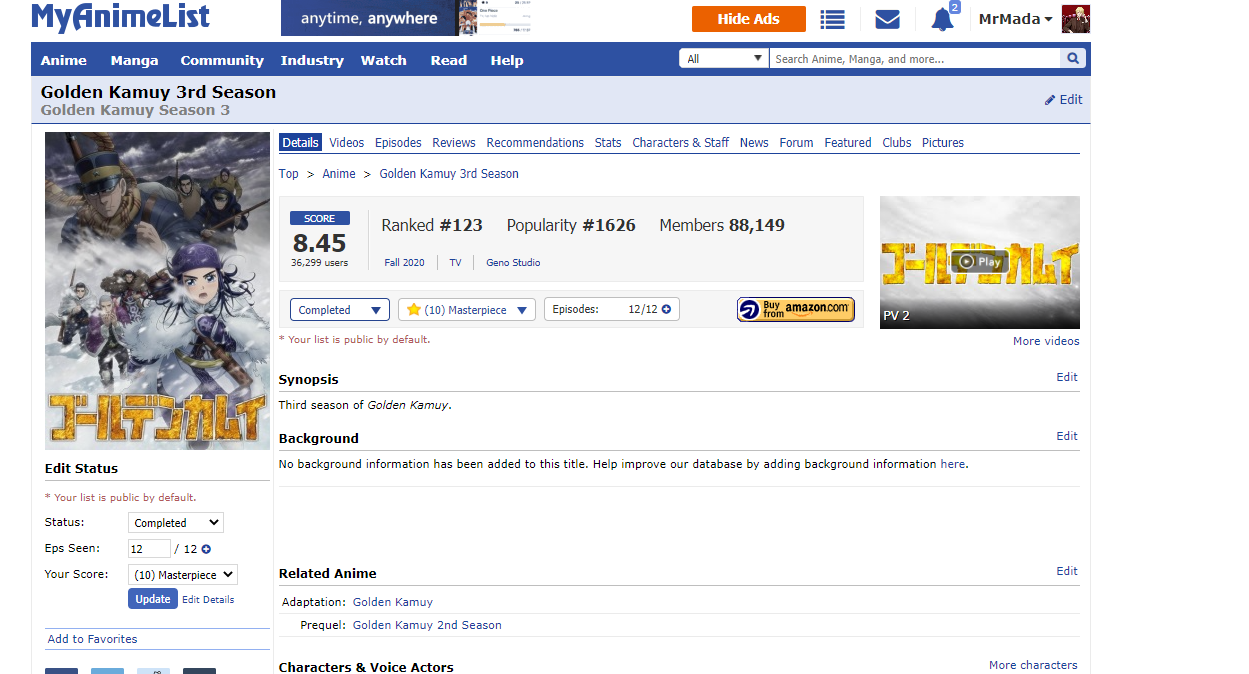Open the All search category dropdown
This screenshot has height=674, width=1249.
(723, 59)
